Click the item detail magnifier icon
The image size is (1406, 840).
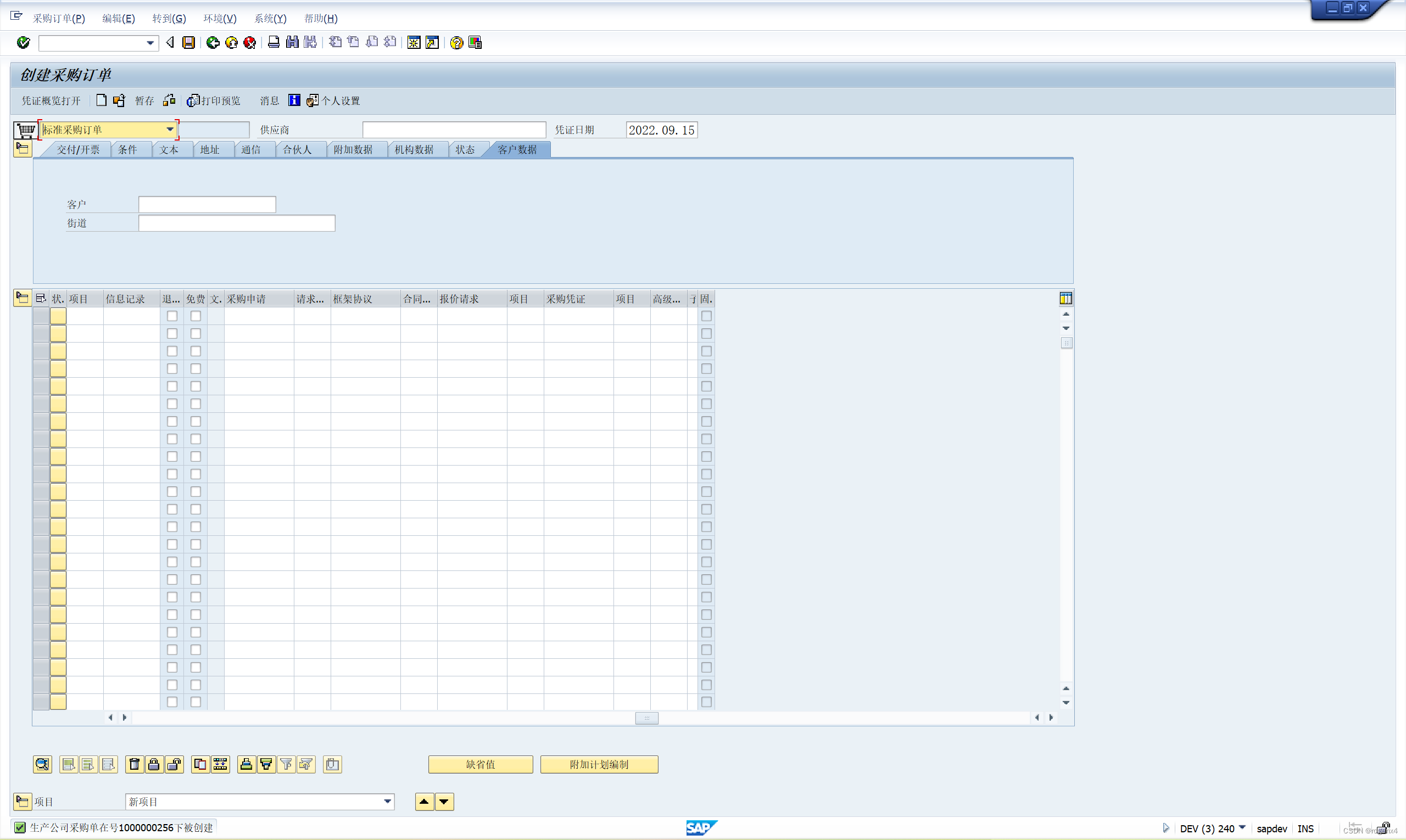(x=42, y=765)
